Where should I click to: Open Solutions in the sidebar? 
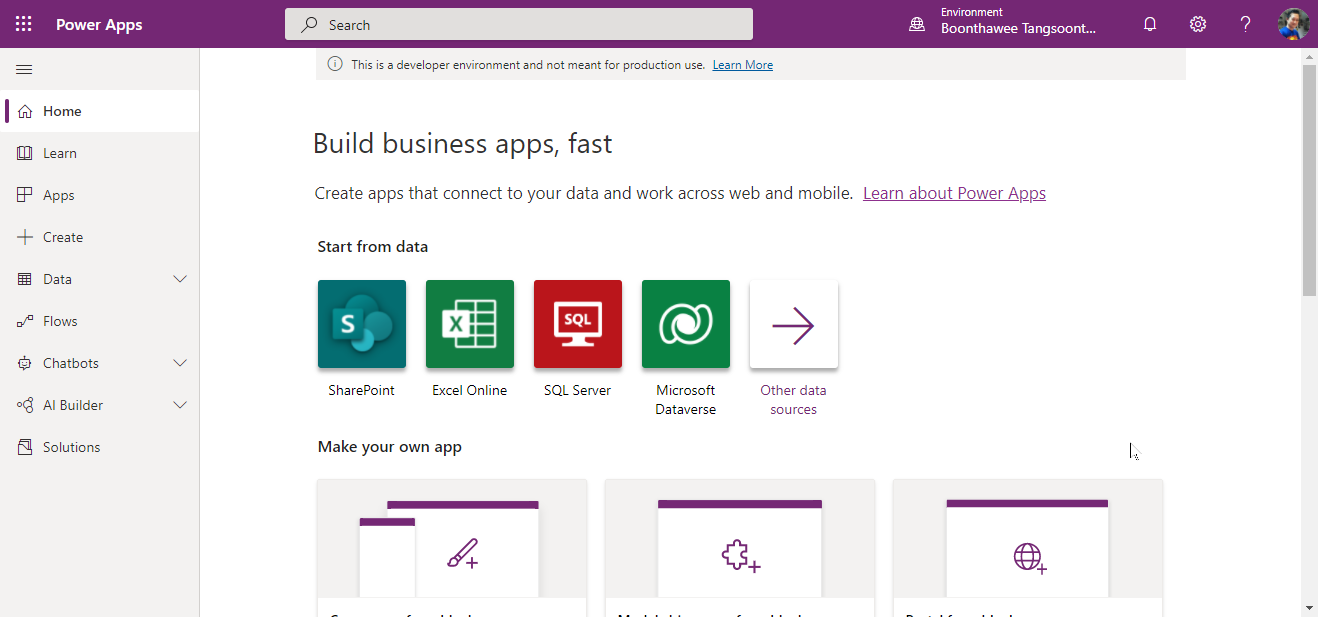100,447
